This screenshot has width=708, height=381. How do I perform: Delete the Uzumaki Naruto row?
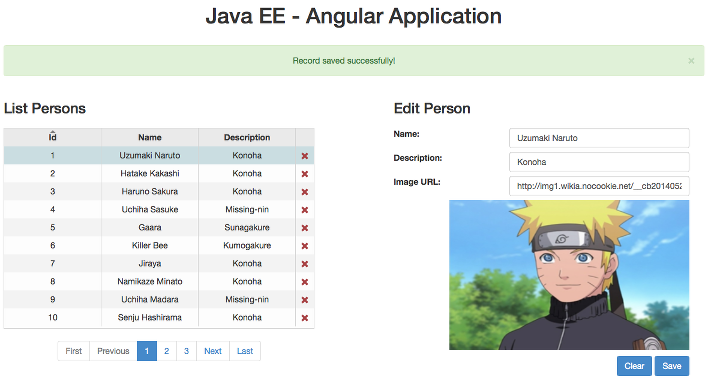pyautogui.click(x=305, y=156)
